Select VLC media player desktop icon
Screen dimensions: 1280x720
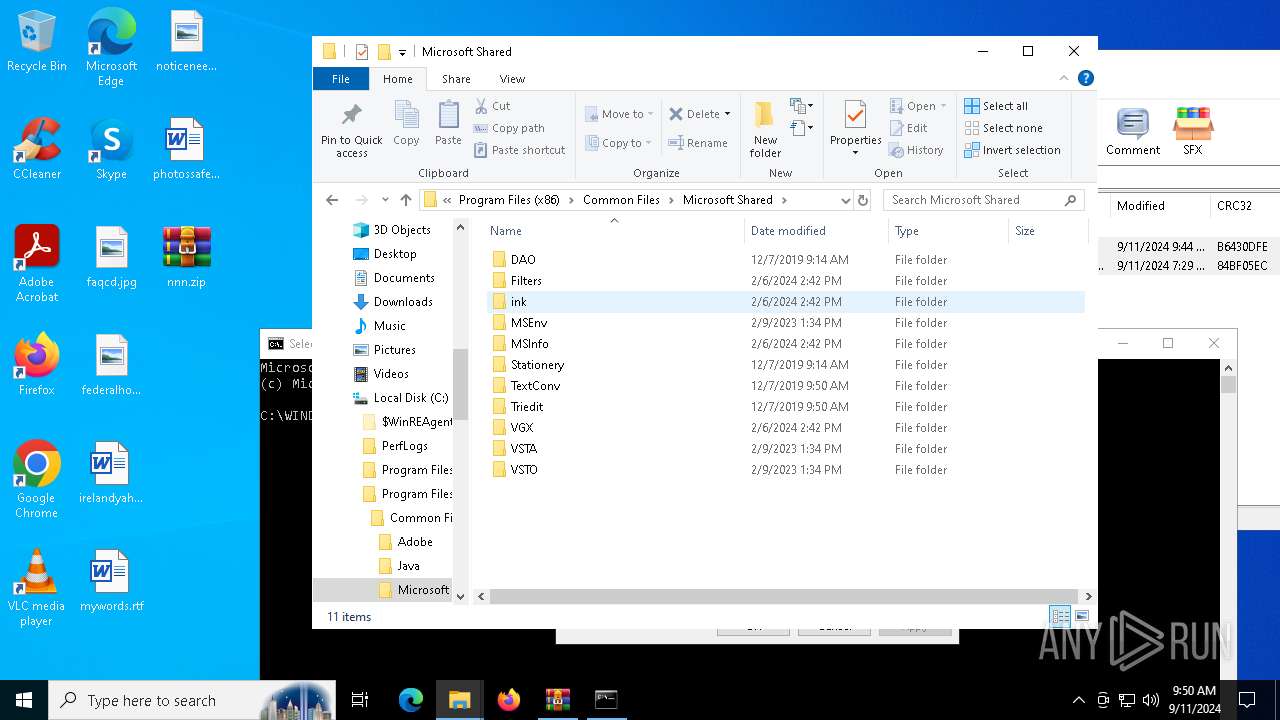36,588
